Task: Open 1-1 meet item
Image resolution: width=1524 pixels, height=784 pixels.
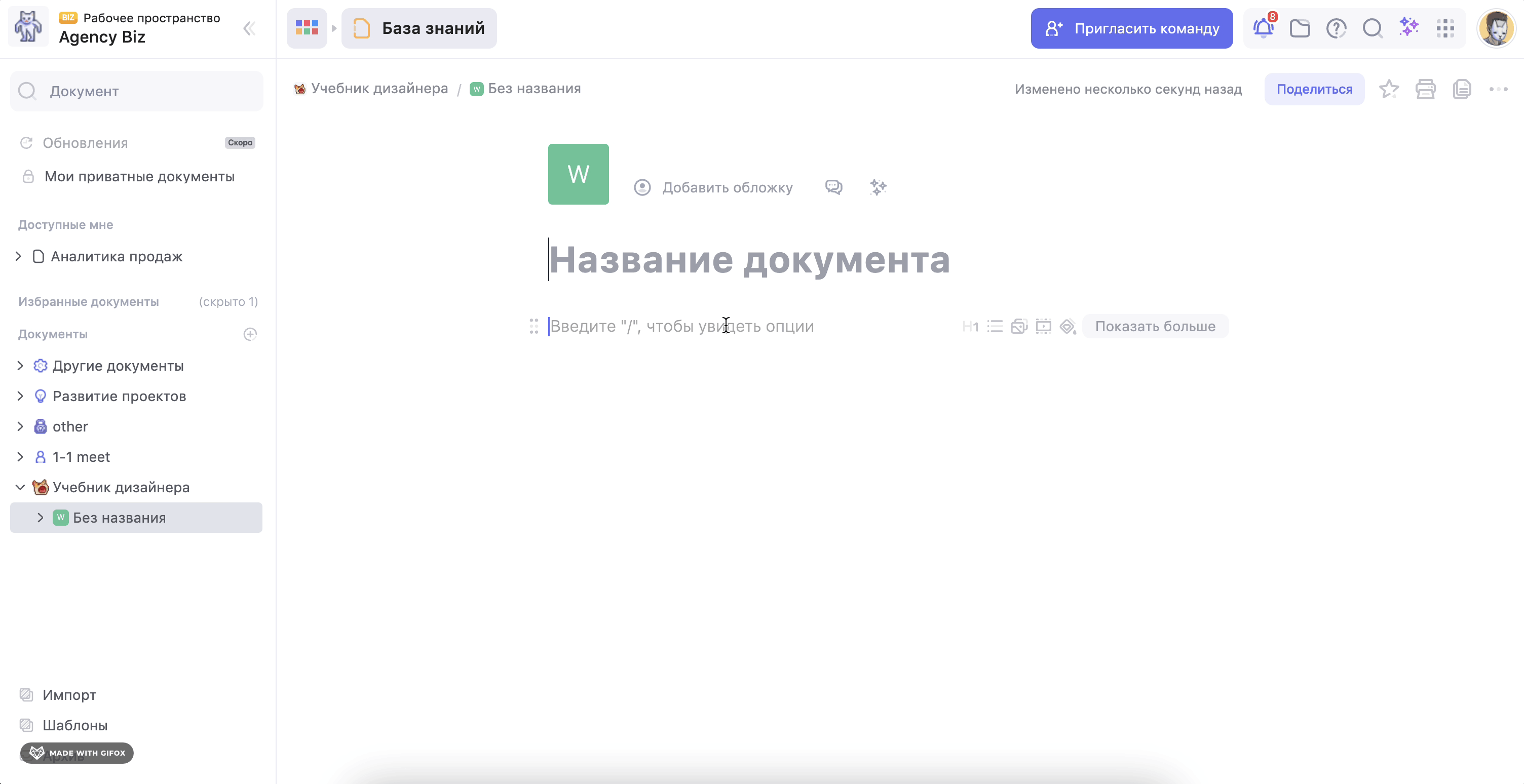Action: click(81, 457)
